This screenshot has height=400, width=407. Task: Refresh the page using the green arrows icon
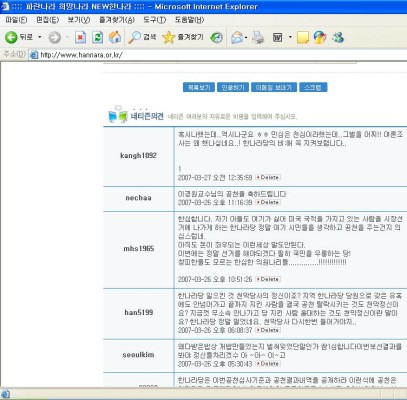(x=97, y=37)
